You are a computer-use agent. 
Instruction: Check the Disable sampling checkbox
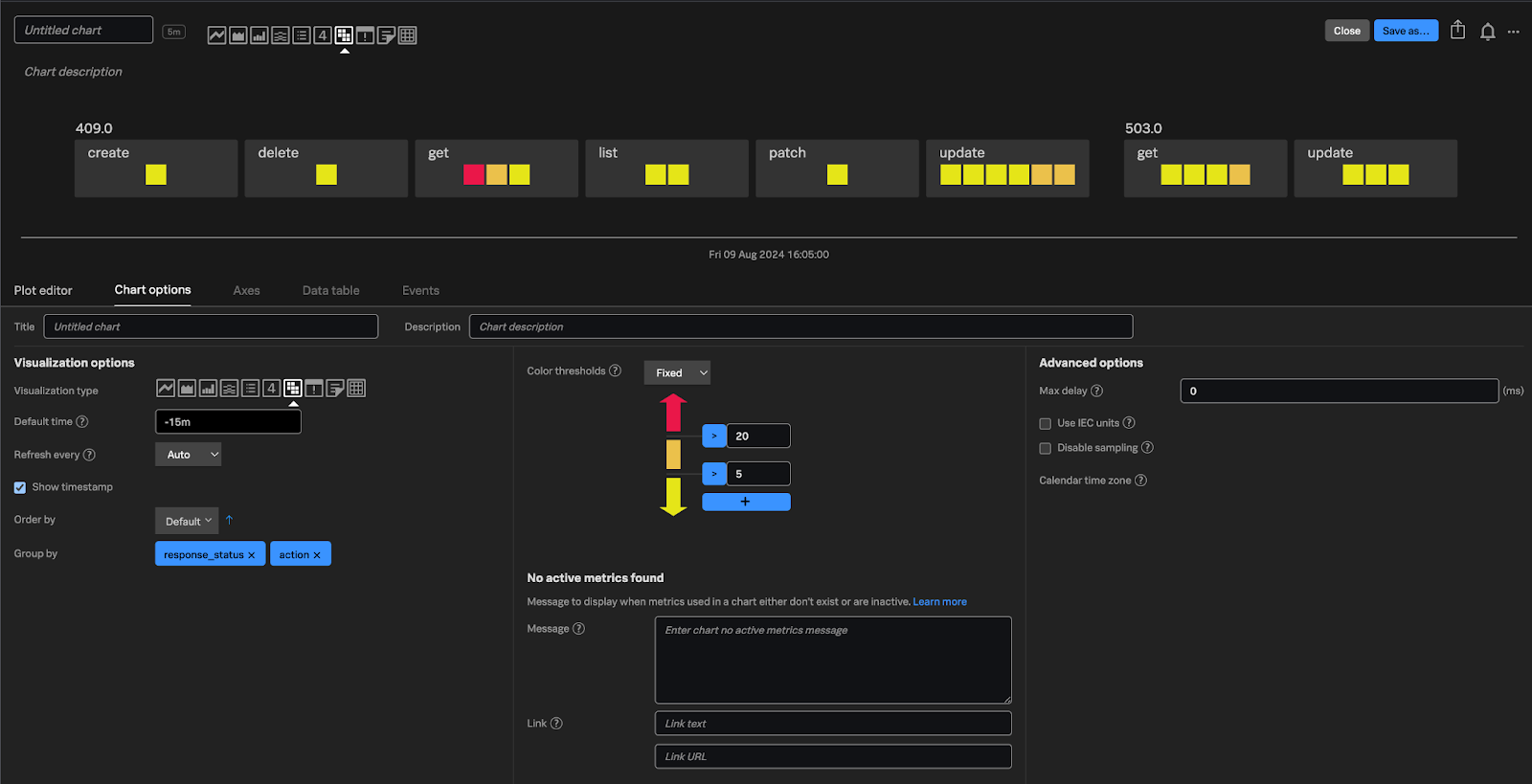1046,448
